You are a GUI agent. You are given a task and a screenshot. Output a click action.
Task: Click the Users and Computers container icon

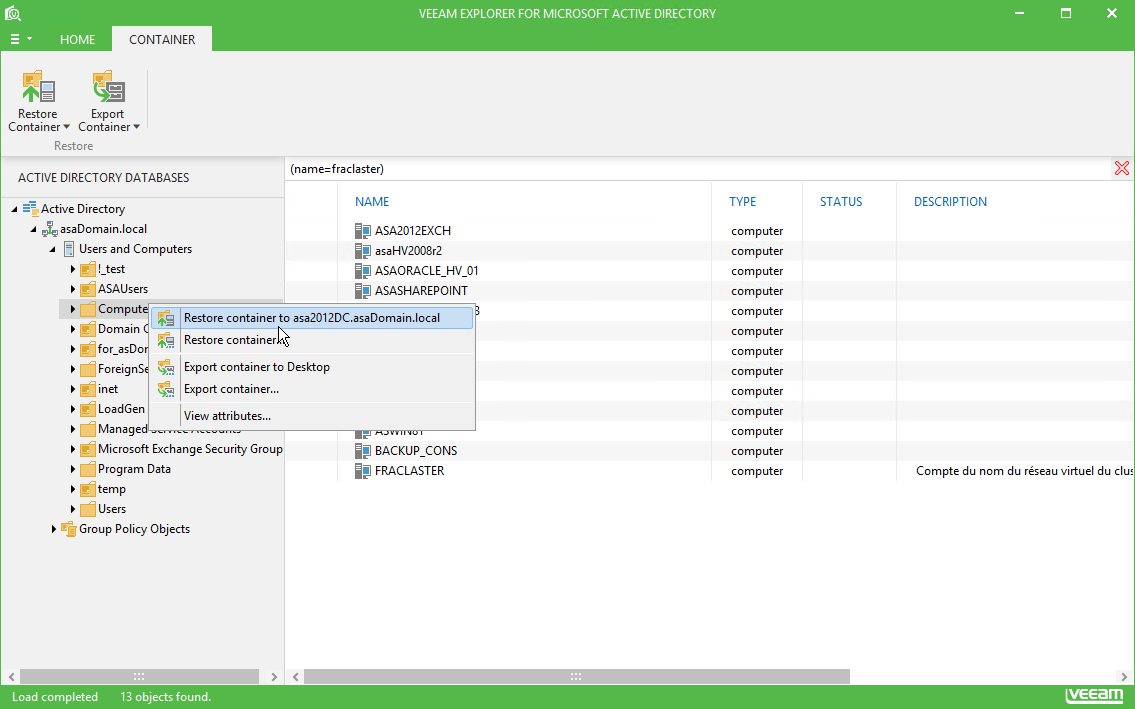click(x=69, y=249)
